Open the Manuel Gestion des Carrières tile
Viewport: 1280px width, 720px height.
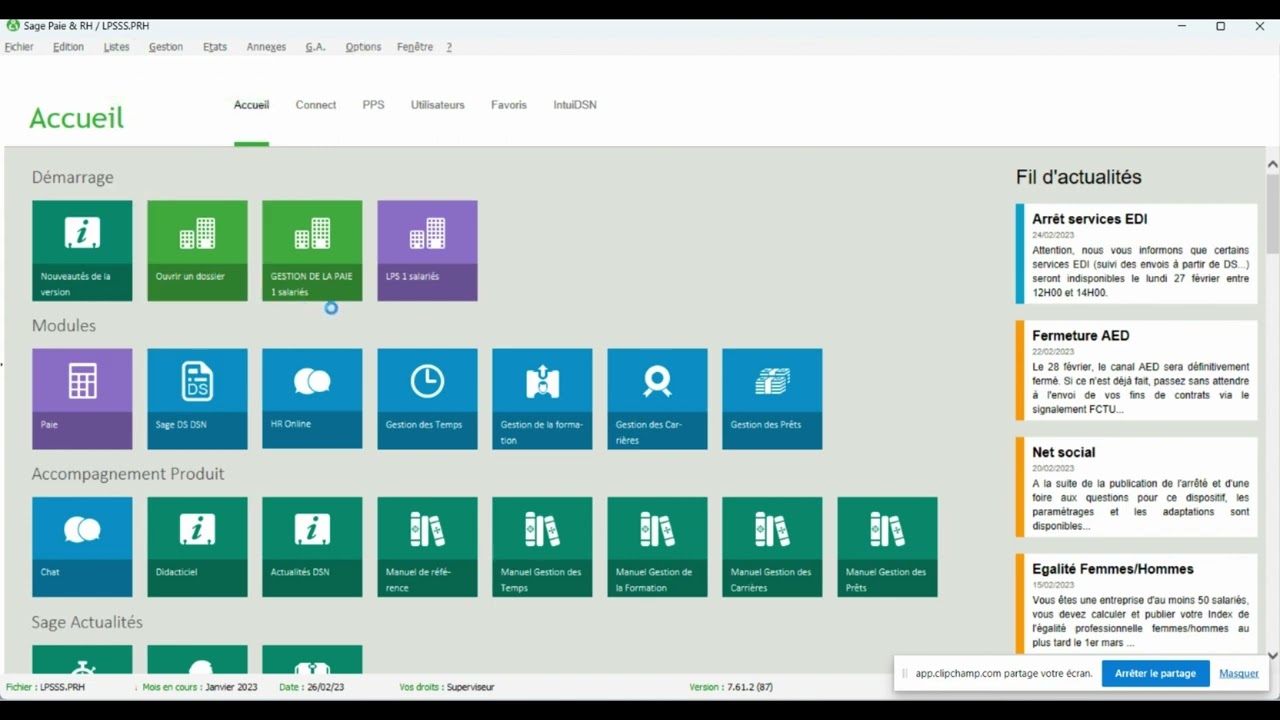click(x=772, y=547)
